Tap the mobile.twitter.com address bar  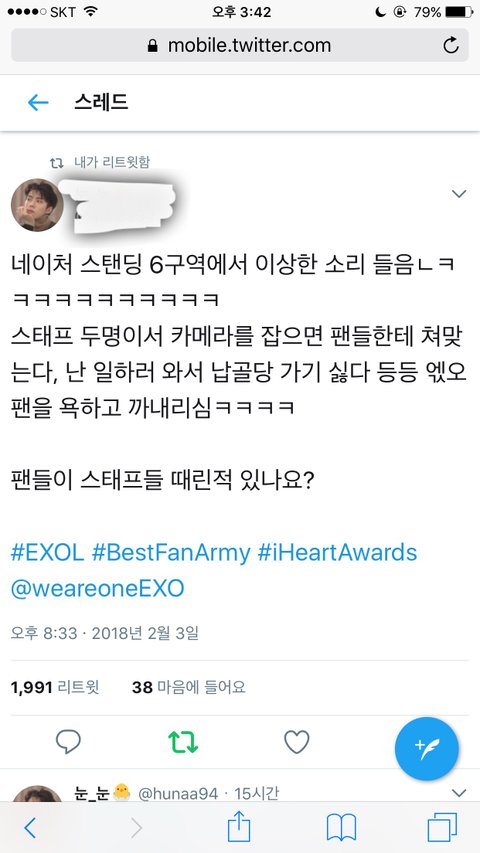pyautogui.click(x=240, y=45)
